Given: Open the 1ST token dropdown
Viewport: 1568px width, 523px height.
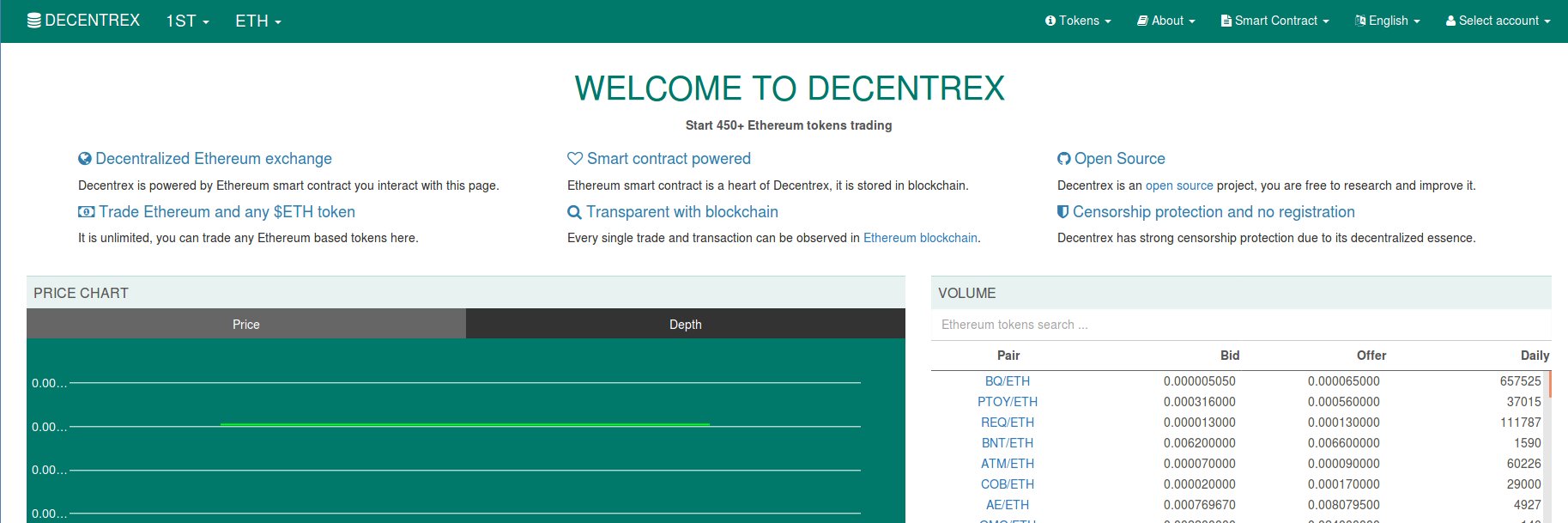Looking at the screenshot, I should pos(187,21).
